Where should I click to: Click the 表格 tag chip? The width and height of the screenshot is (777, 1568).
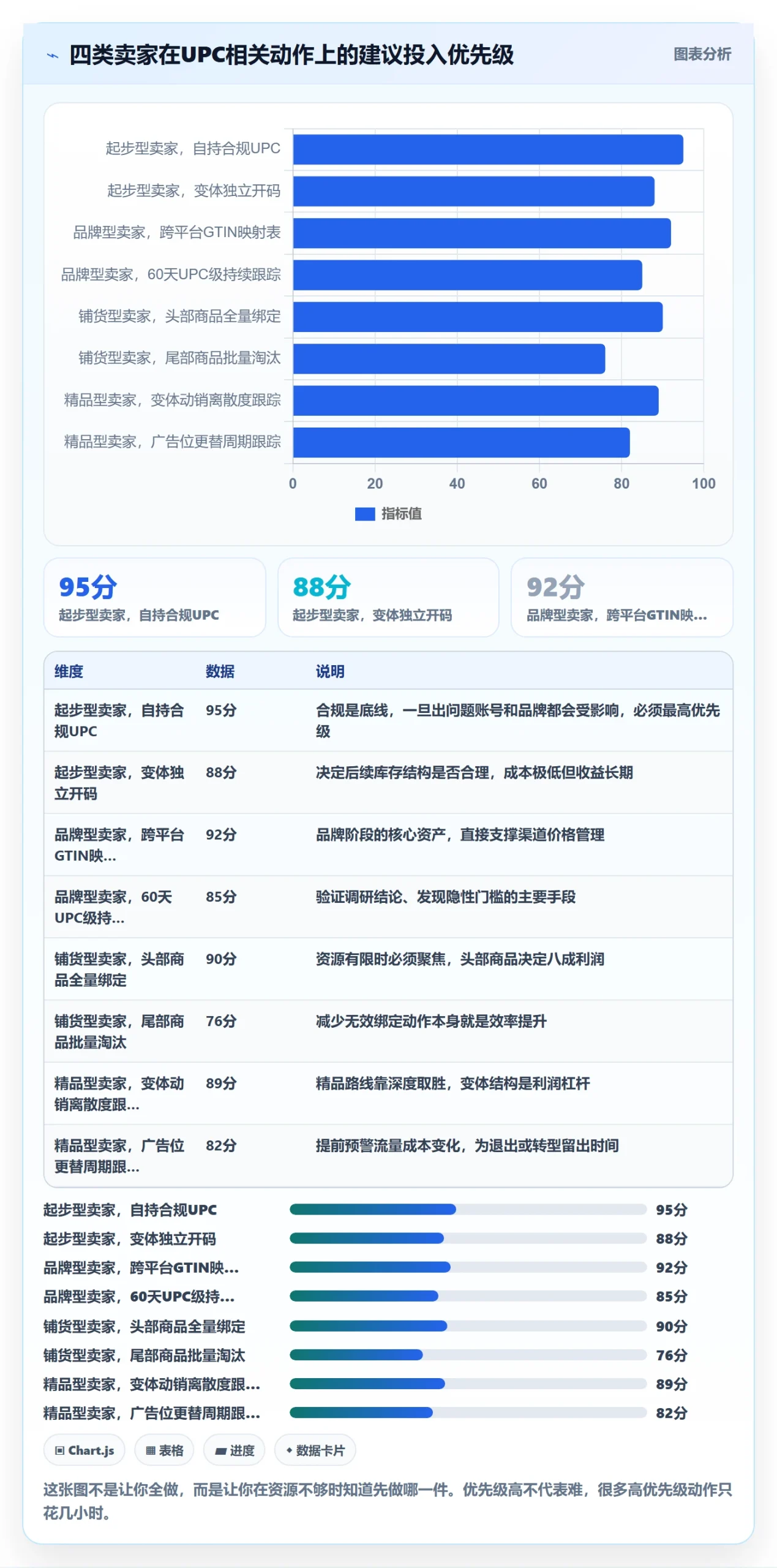point(164,1450)
